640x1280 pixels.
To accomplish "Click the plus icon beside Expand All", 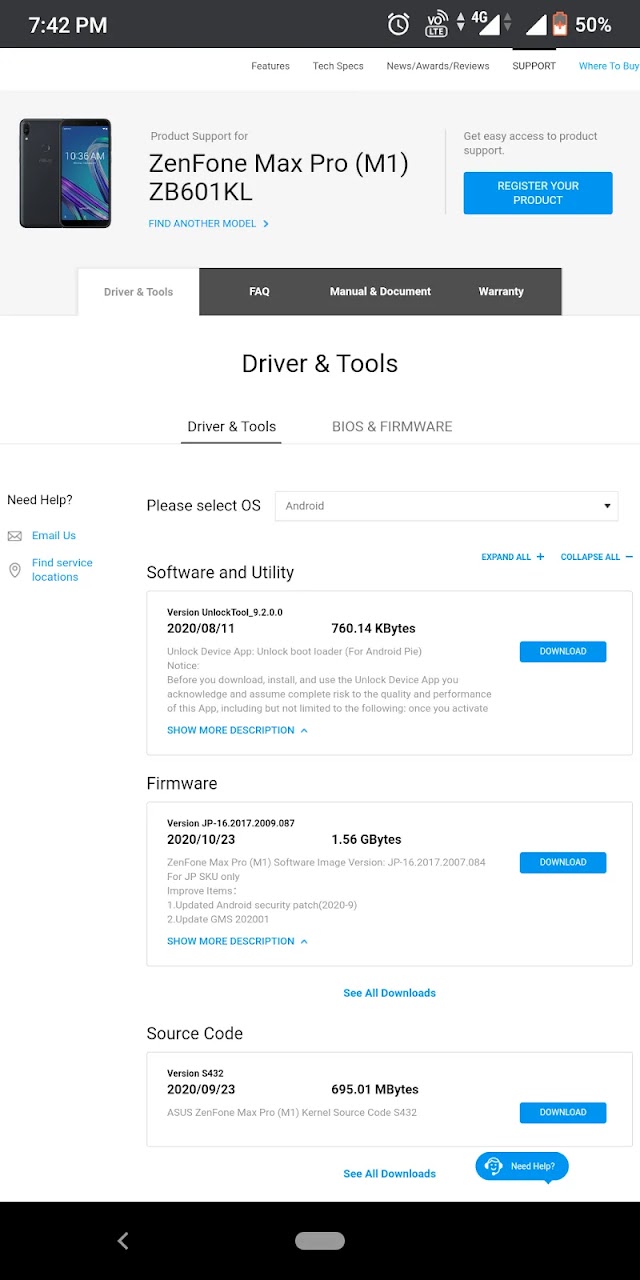I will (540, 557).
